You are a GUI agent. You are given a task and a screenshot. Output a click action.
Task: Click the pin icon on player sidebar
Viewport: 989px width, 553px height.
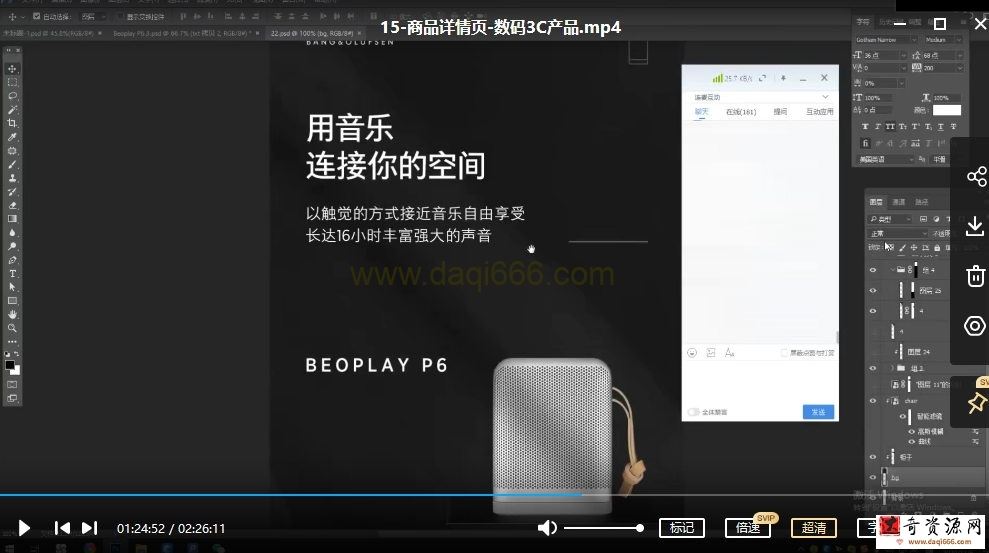(x=976, y=402)
